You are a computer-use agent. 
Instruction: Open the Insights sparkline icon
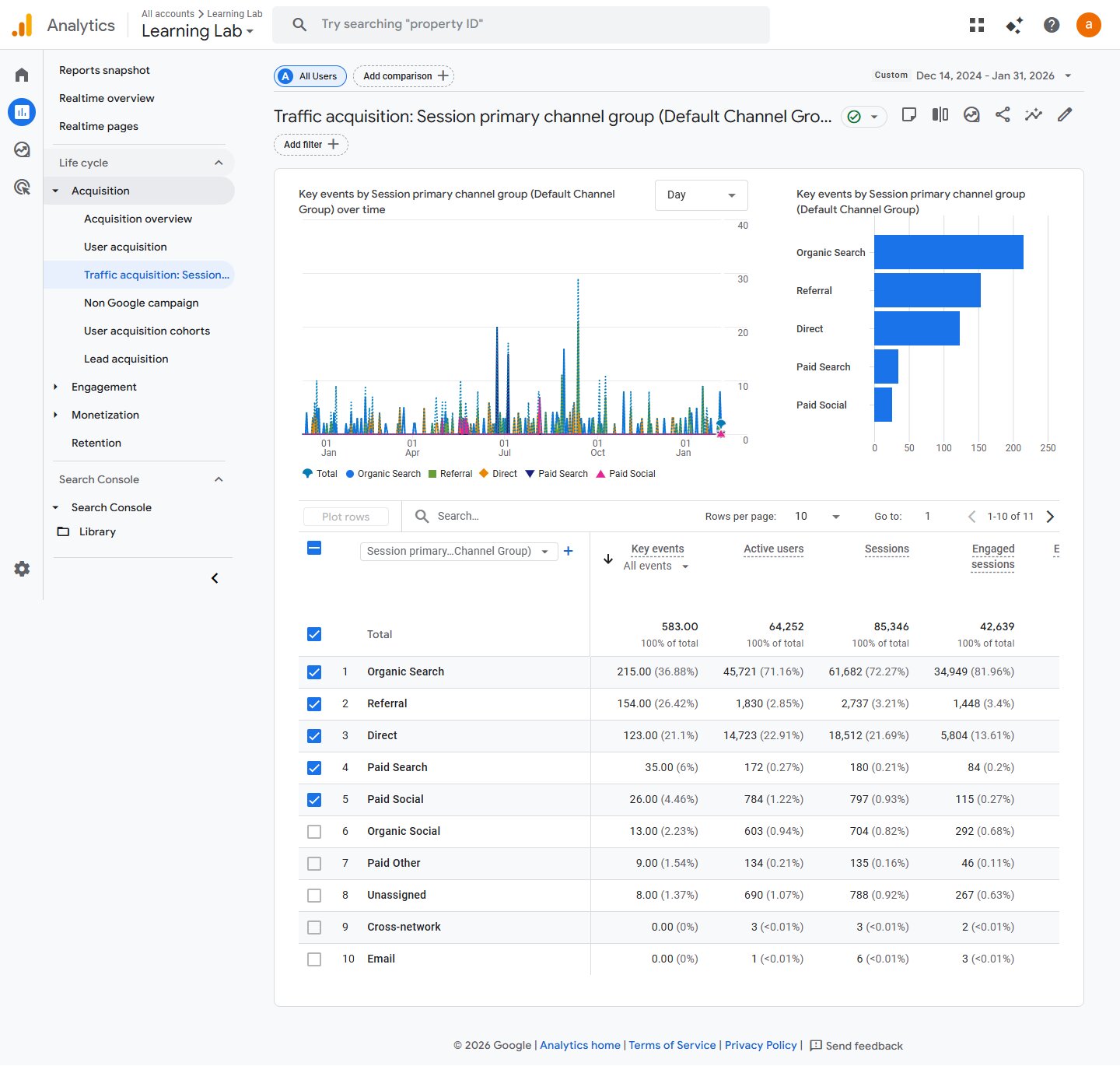click(1034, 115)
